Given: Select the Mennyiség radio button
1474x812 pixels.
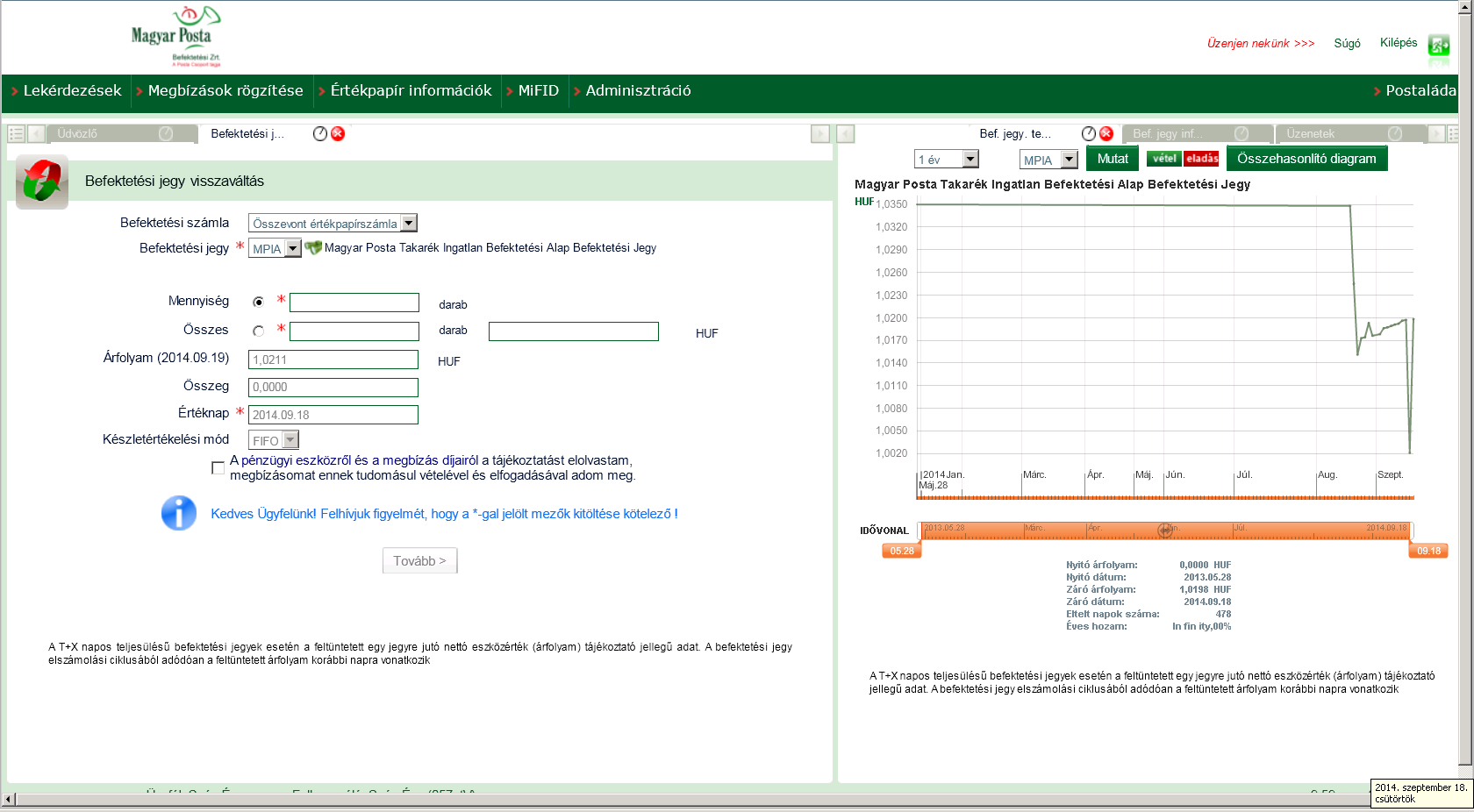Looking at the screenshot, I should click(258, 302).
